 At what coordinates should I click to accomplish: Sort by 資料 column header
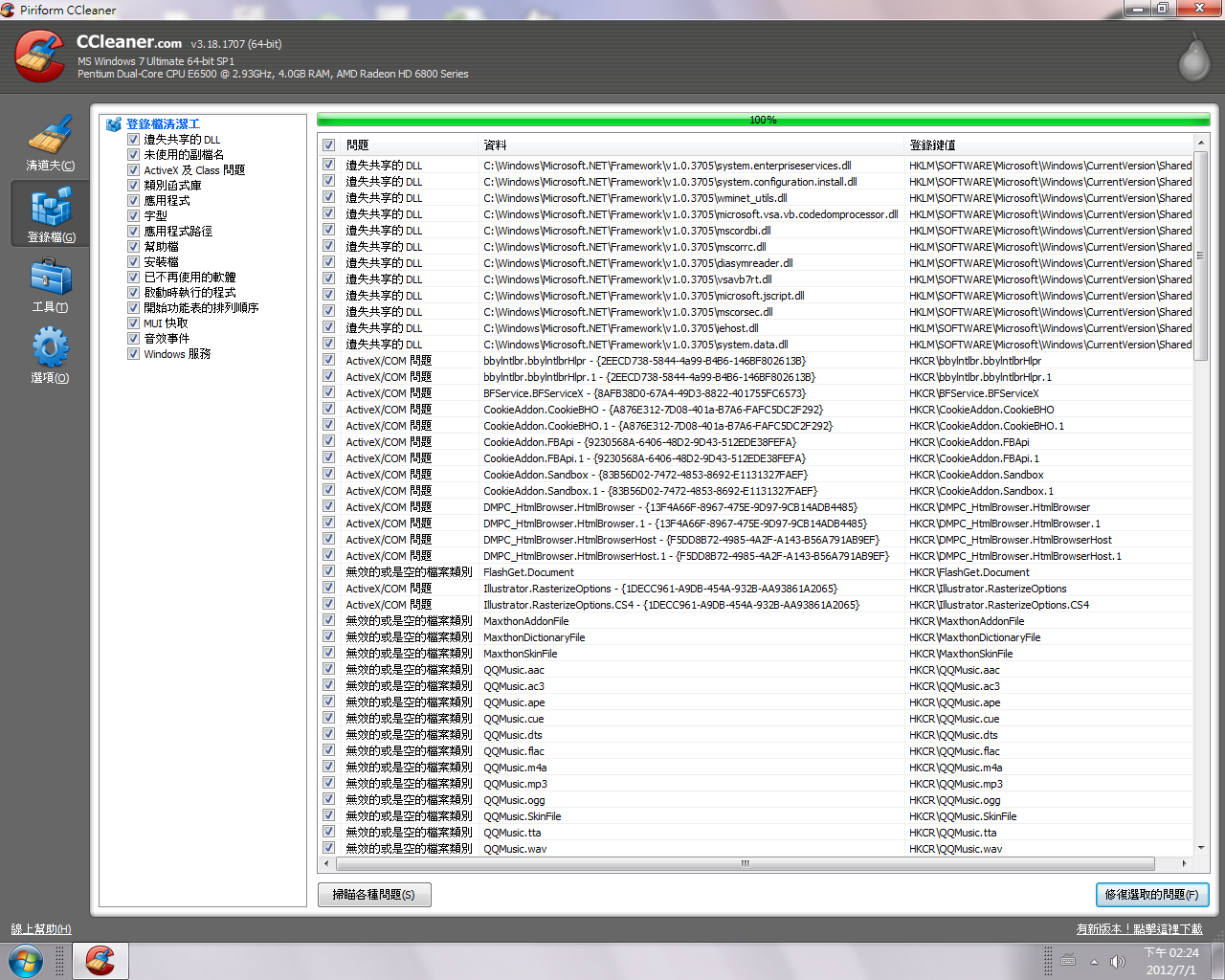[690, 145]
